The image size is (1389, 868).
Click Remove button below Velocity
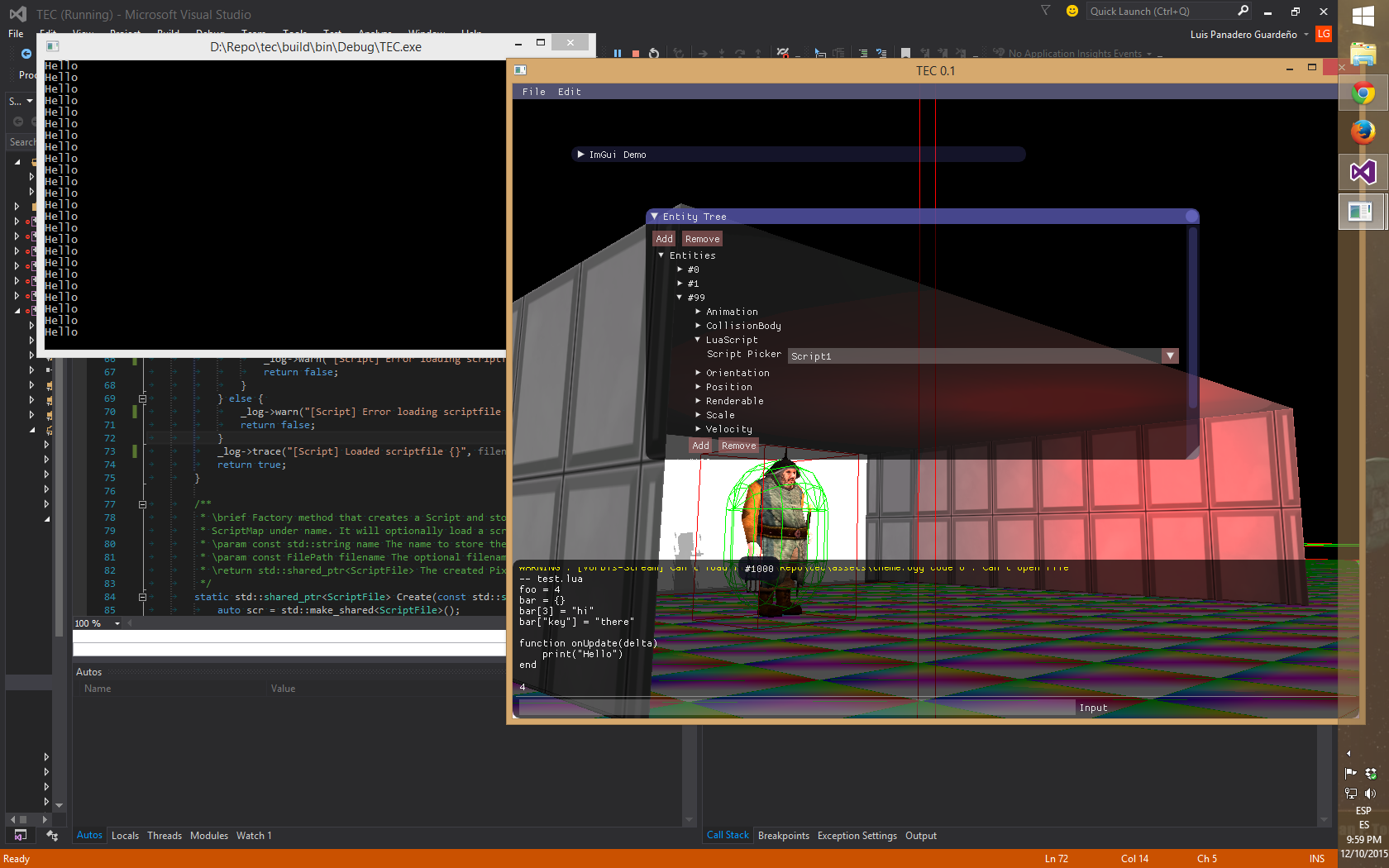[738, 446]
